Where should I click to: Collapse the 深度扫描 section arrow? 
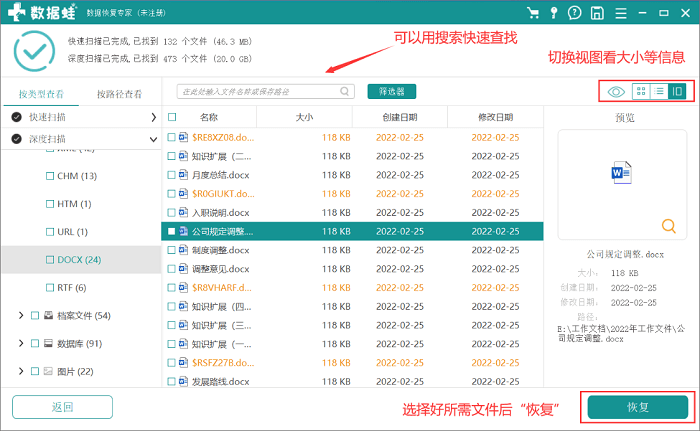coord(153,139)
